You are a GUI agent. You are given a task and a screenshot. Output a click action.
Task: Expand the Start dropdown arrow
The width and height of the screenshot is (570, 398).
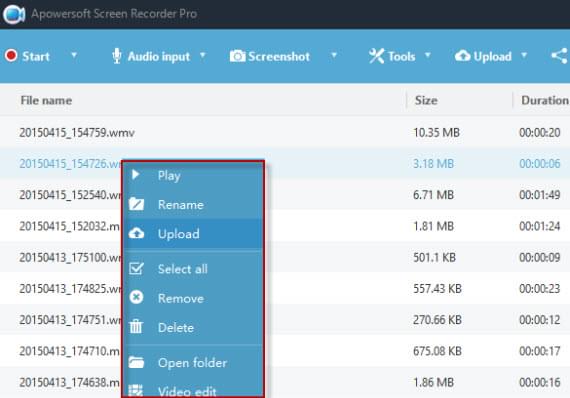point(74,55)
